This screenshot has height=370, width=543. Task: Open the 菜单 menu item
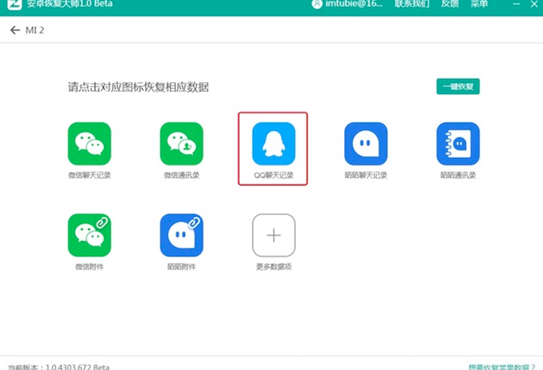pyautogui.click(x=479, y=4)
